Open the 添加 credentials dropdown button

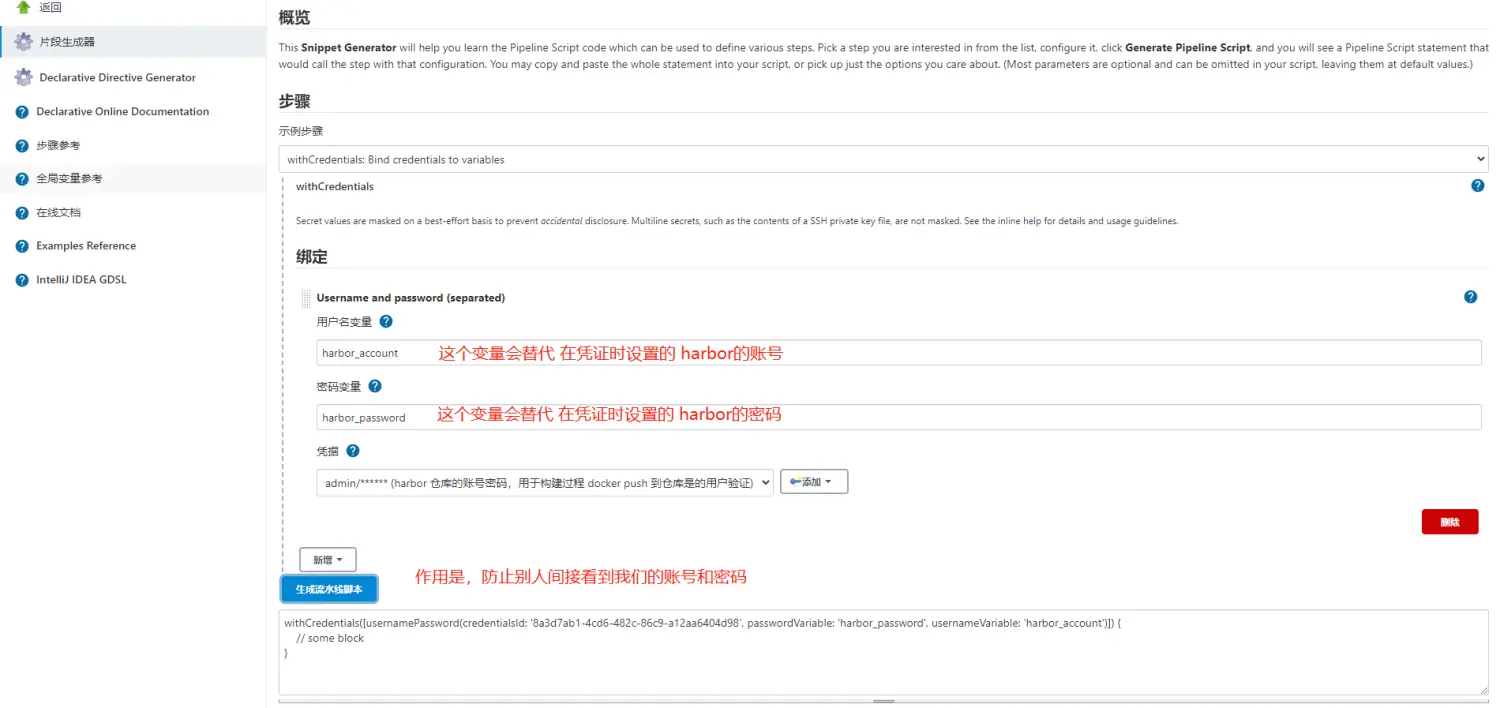(813, 482)
